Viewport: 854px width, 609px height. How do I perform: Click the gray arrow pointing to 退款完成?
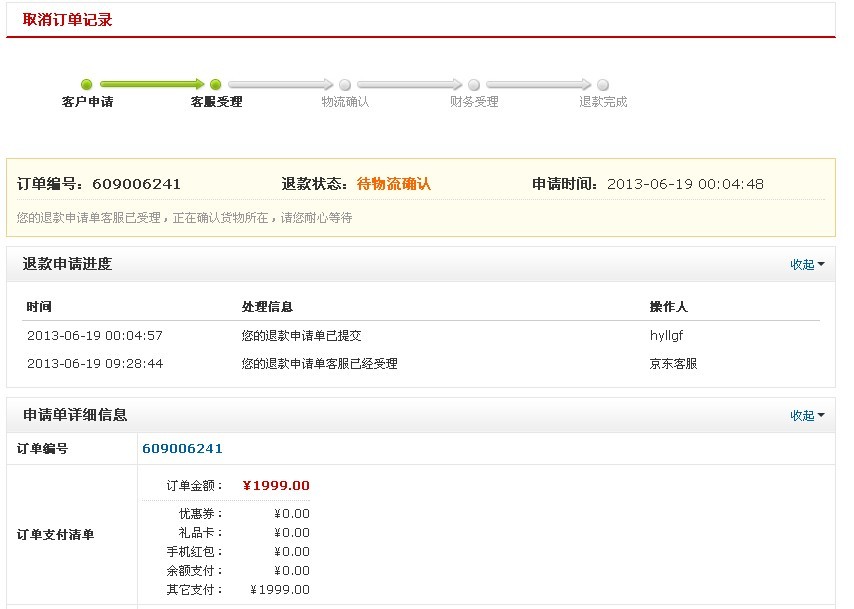(540, 86)
